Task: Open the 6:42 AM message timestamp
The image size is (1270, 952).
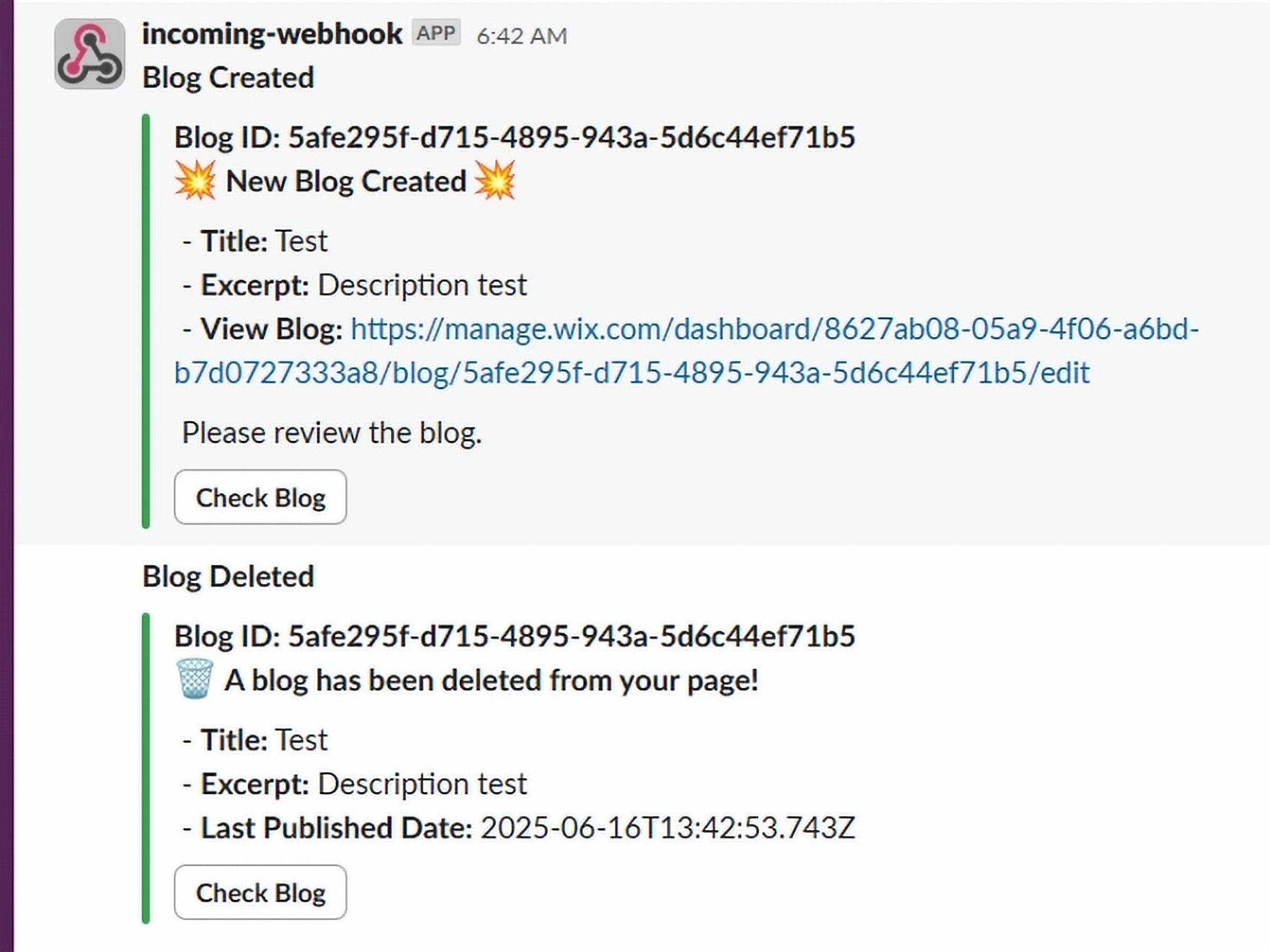Action: [521, 36]
